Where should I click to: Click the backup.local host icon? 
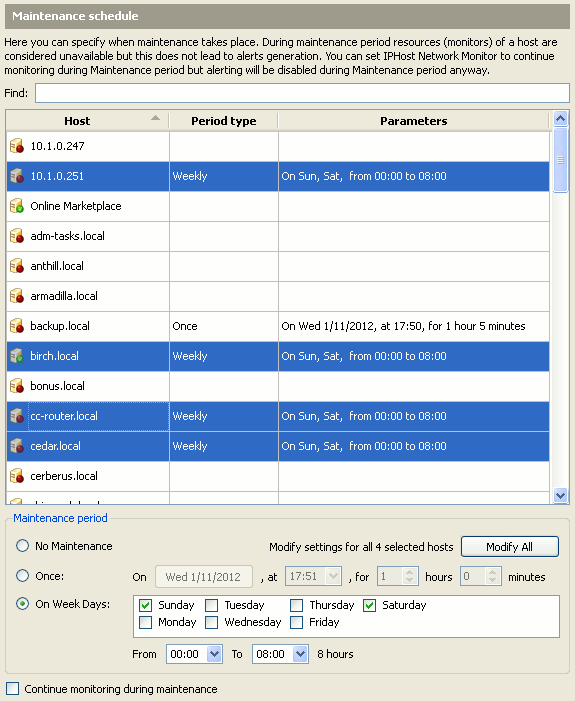[17, 325]
